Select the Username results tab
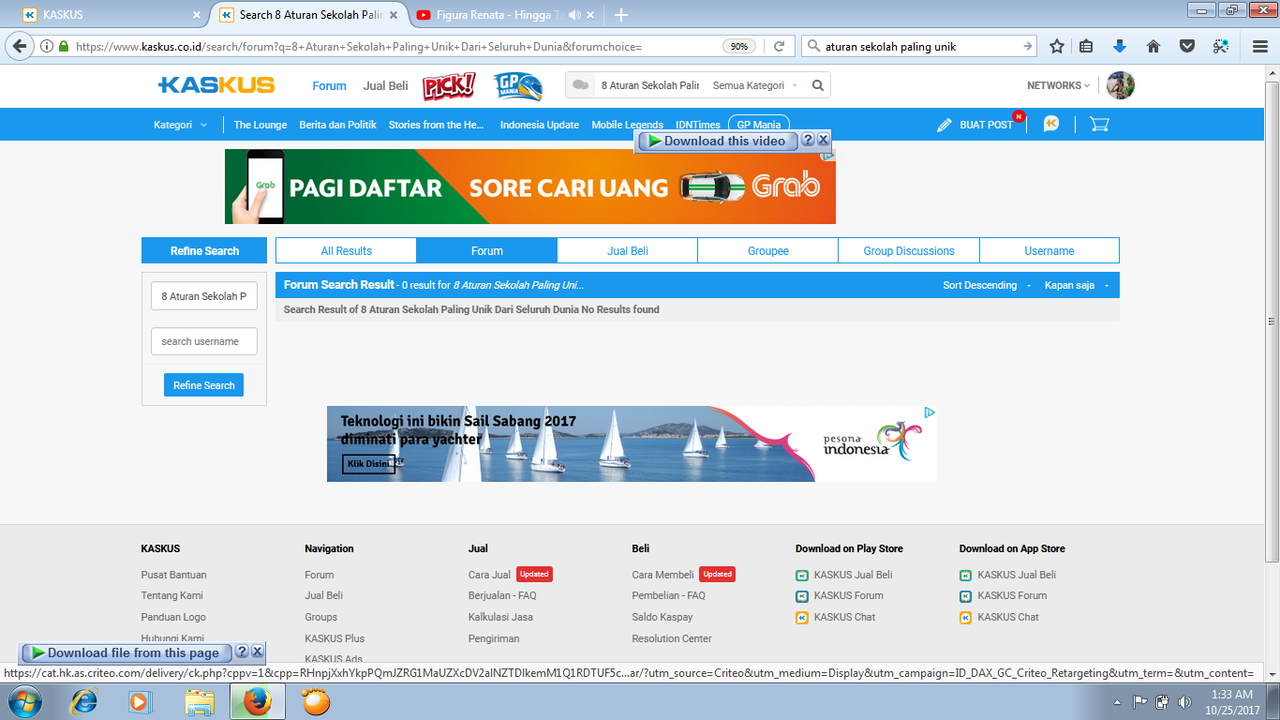1280x720 pixels. (1049, 251)
